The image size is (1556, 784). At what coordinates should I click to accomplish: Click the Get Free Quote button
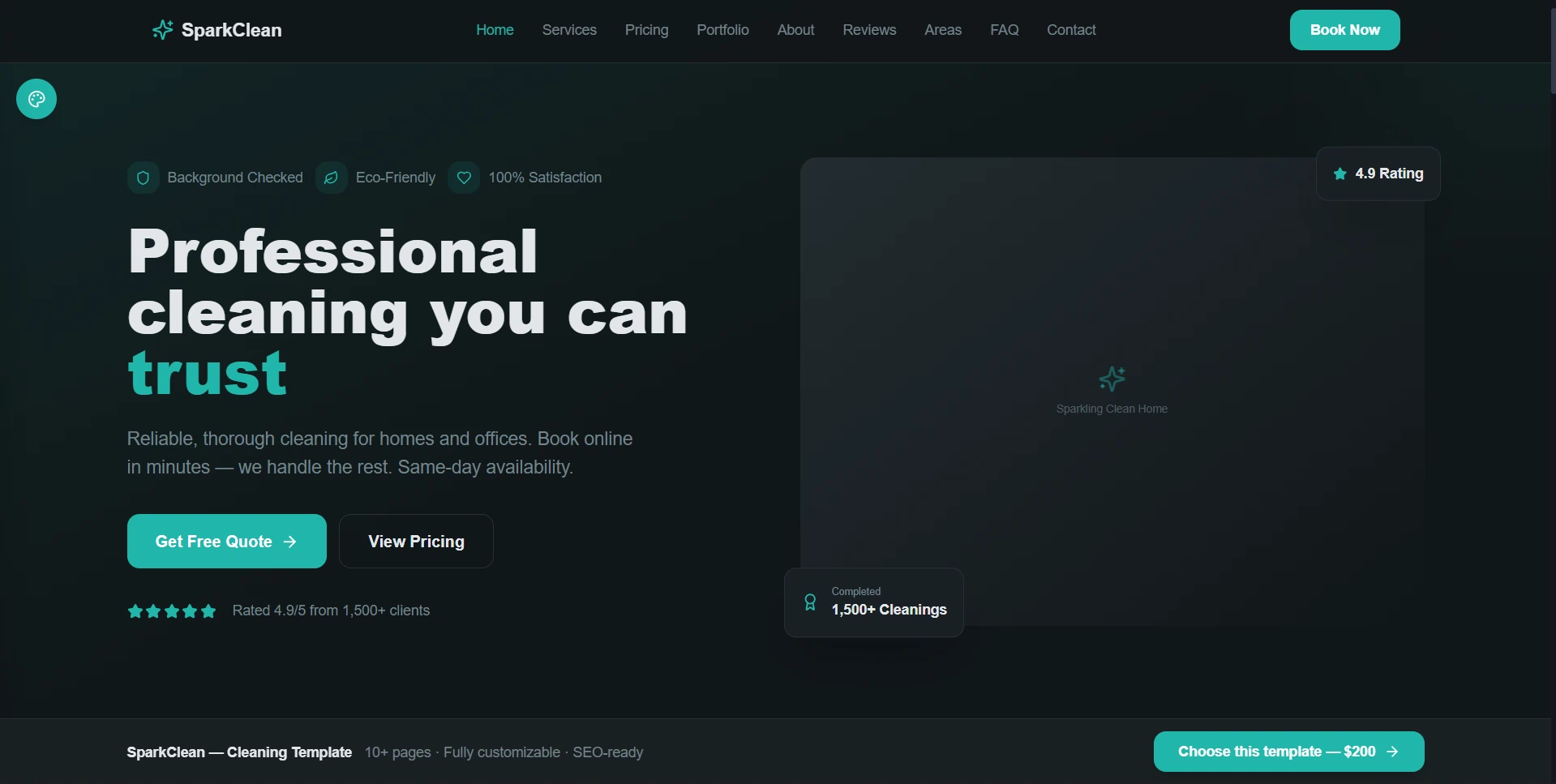(x=227, y=541)
